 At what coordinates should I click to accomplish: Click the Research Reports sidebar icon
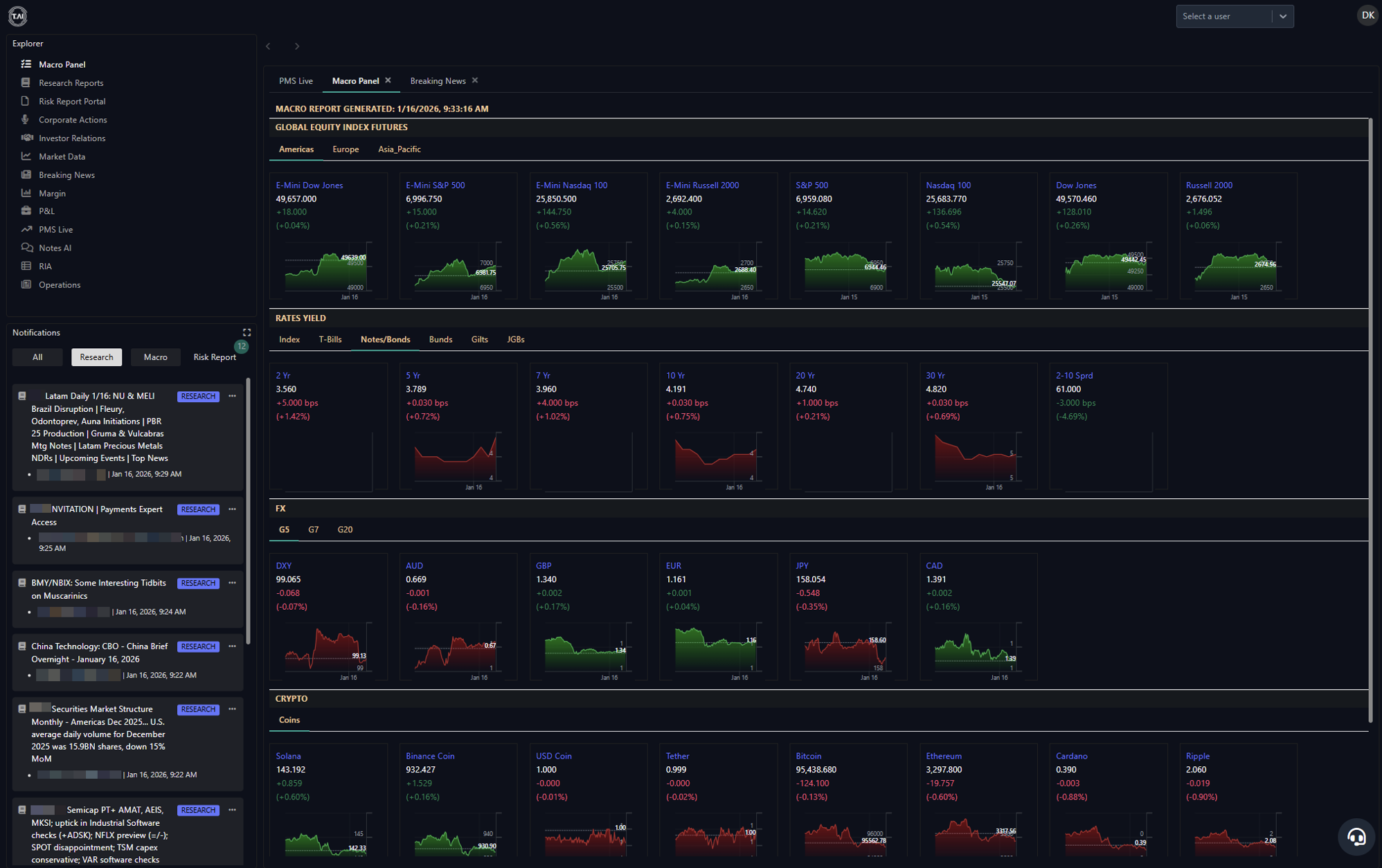tap(26, 82)
